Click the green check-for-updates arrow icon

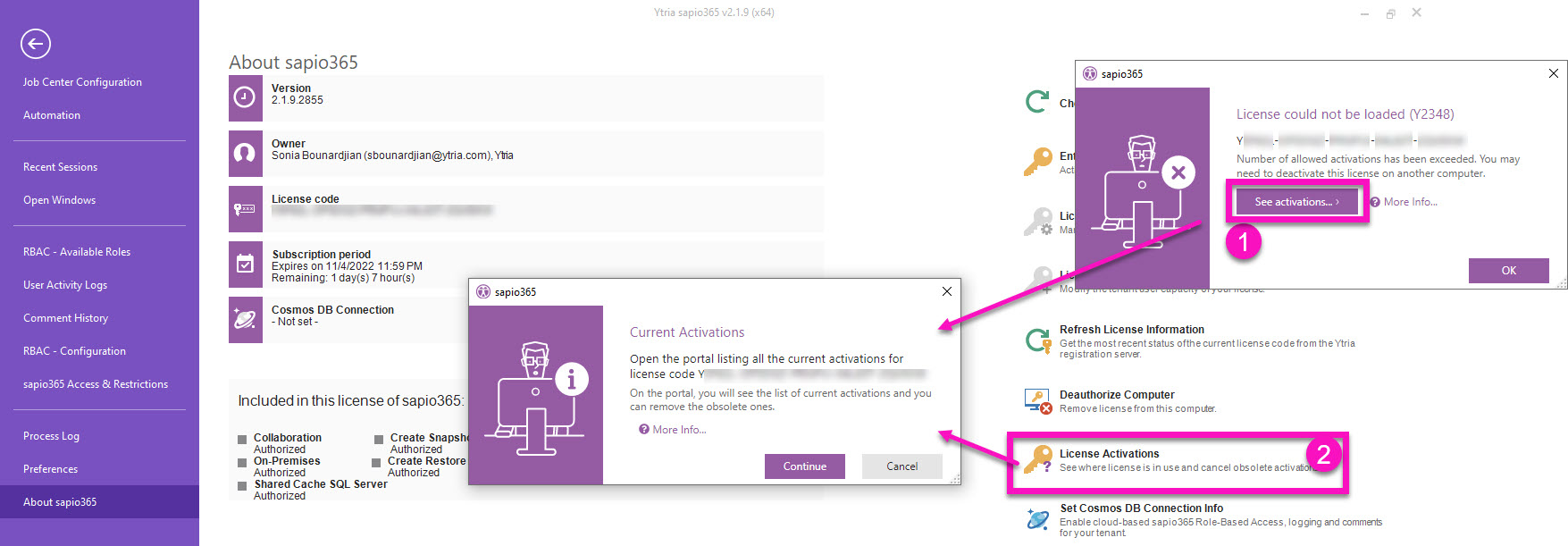pos(1037,102)
